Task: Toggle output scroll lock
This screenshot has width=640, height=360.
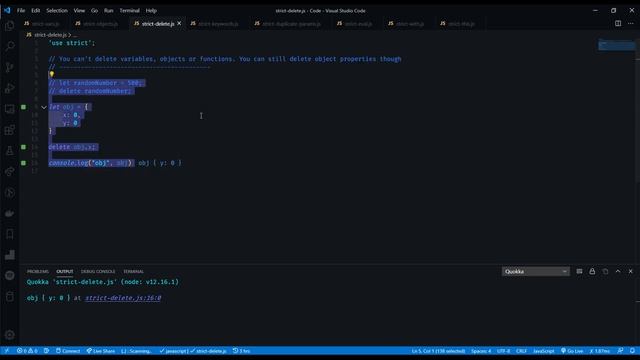Action: tap(592, 271)
